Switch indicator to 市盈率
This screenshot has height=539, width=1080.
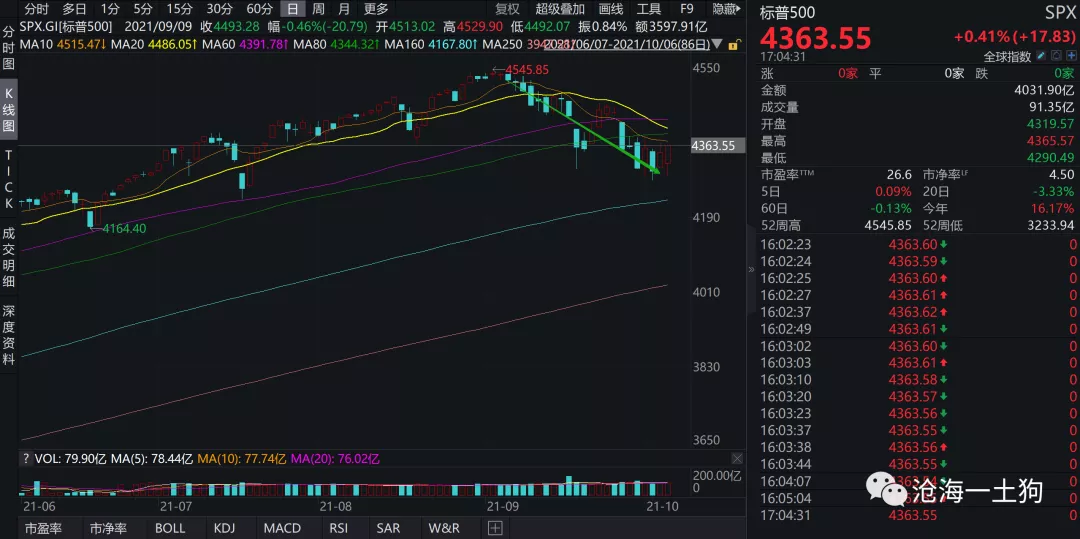[43, 528]
